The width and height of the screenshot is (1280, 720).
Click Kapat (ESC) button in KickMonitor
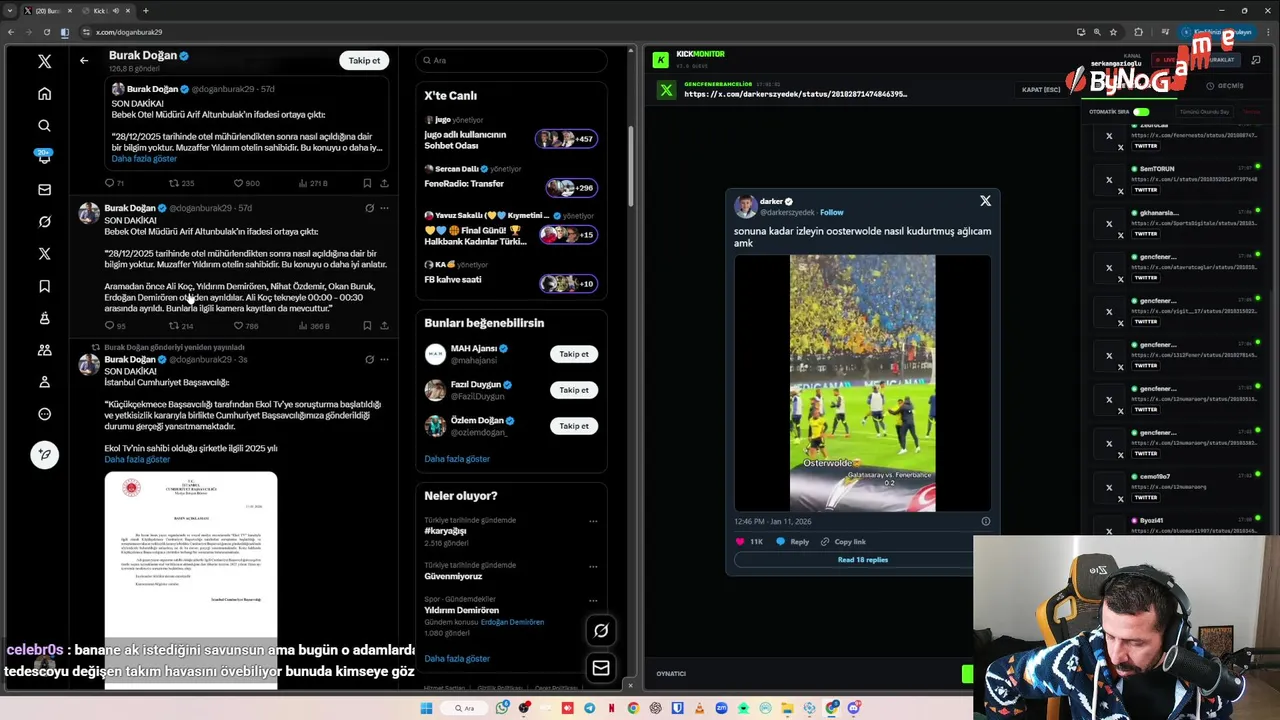(1041, 90)
